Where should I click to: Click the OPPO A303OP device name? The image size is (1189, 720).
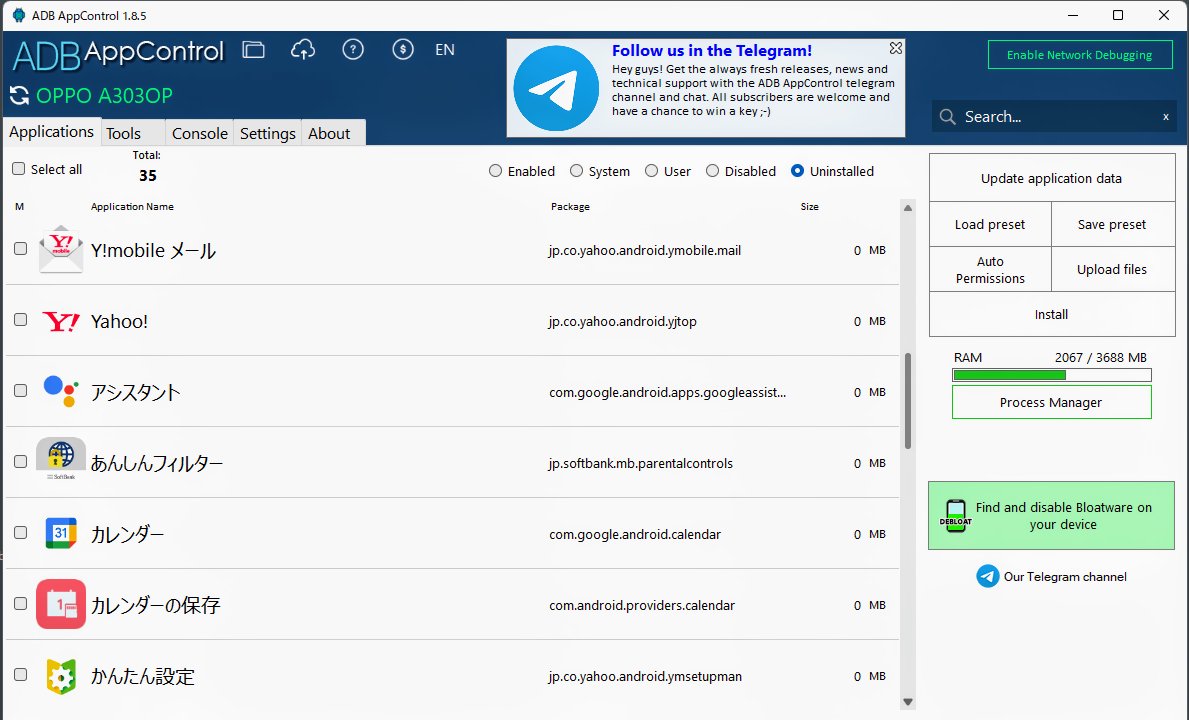[105, 95]
